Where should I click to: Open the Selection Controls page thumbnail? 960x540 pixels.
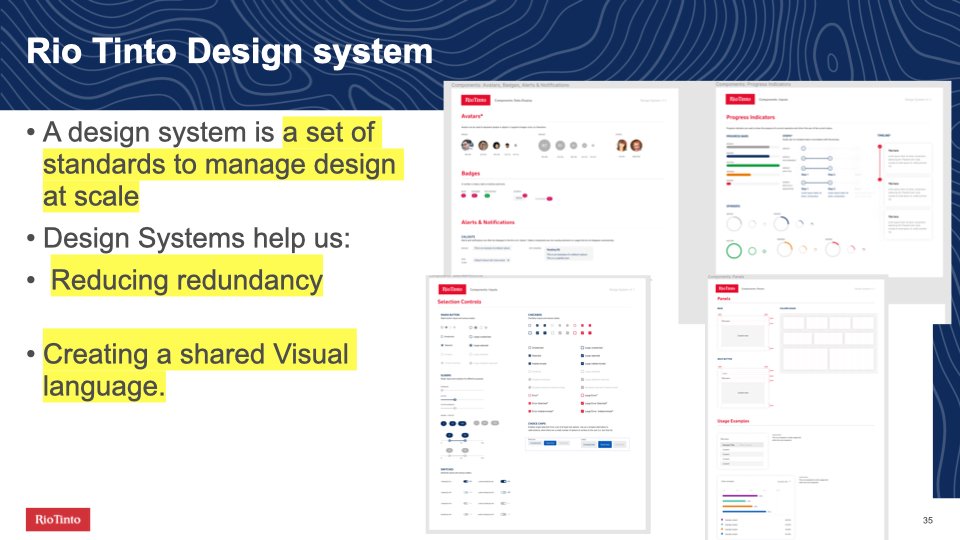coord(538,405)
